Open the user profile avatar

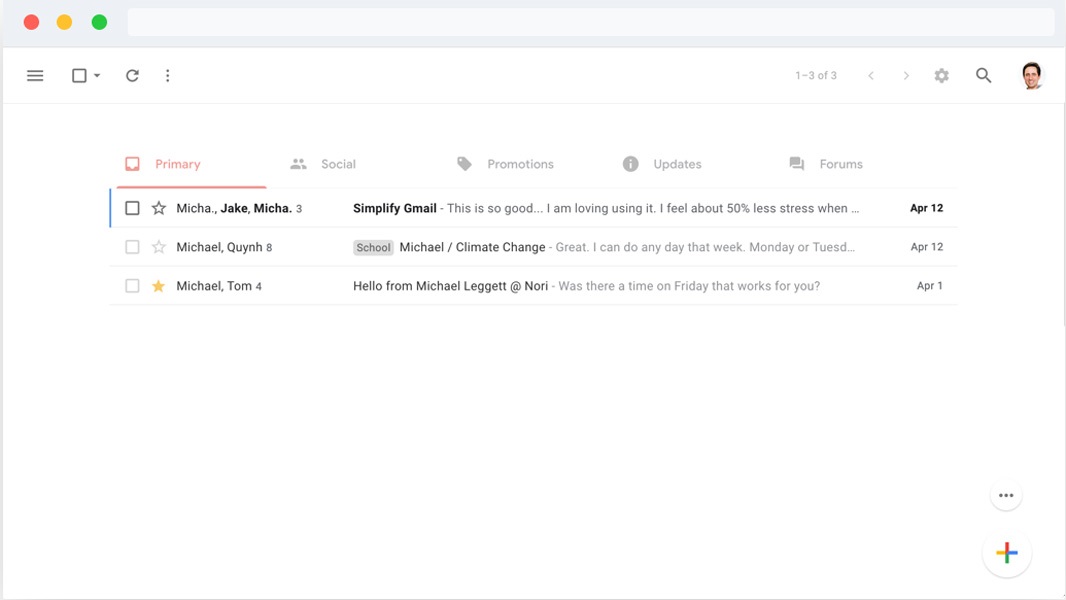coord(1032,76)
